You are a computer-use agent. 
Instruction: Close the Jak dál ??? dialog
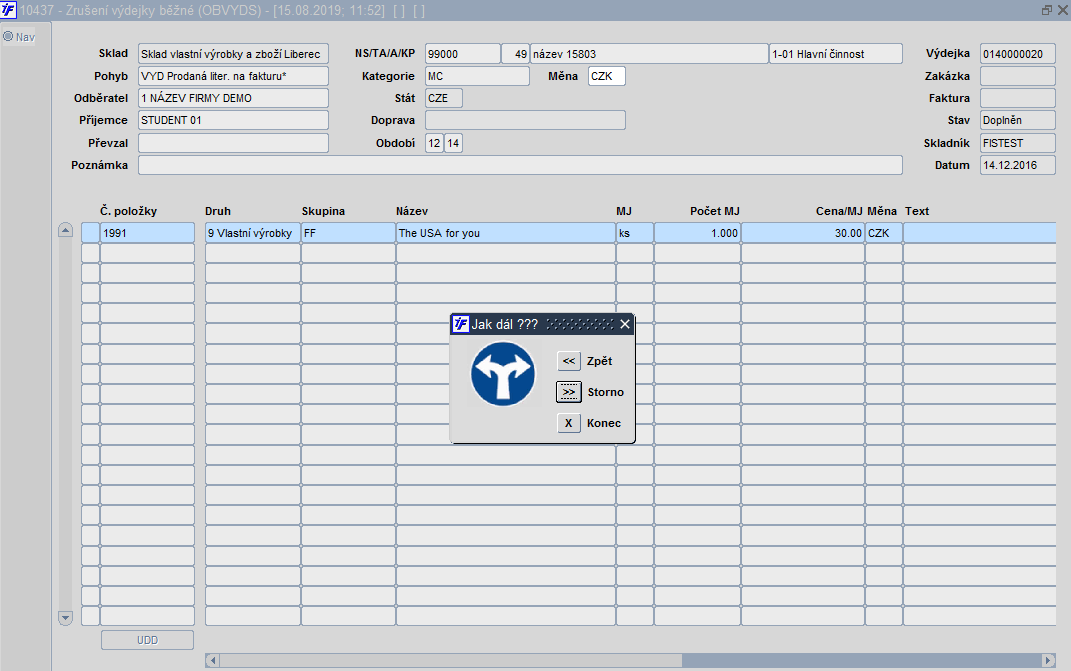click(624, 324)
